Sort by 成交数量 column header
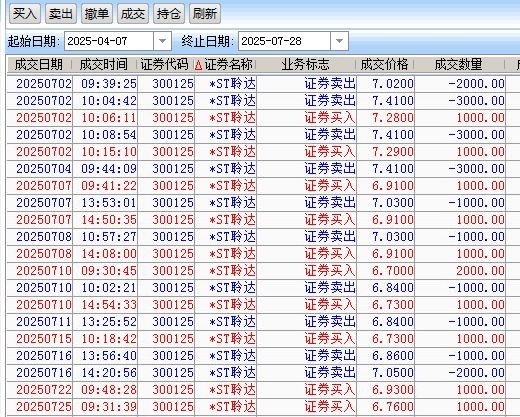Viewport: 520px width, 417px height. click(459, 65)
